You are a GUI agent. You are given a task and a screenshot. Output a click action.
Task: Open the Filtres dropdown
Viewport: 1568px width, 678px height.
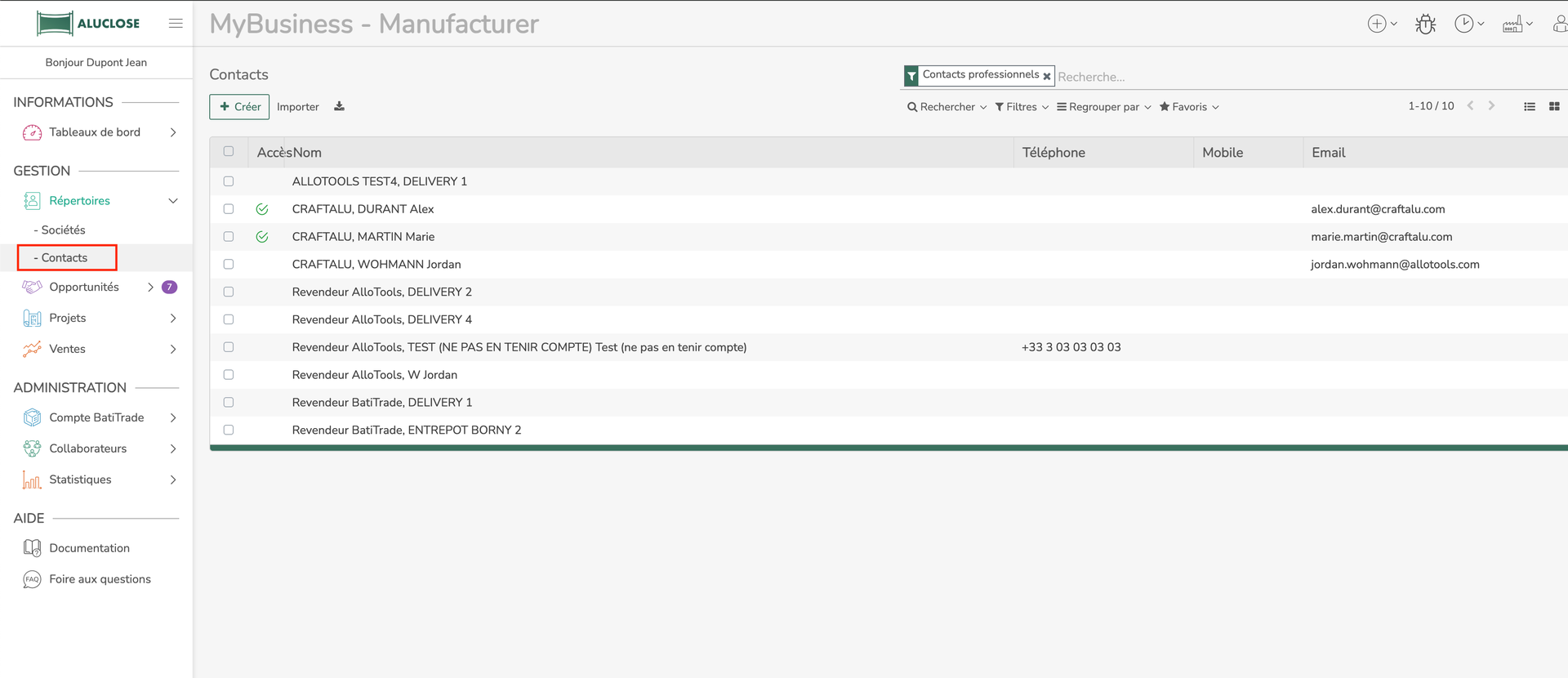pos(1021,107)
